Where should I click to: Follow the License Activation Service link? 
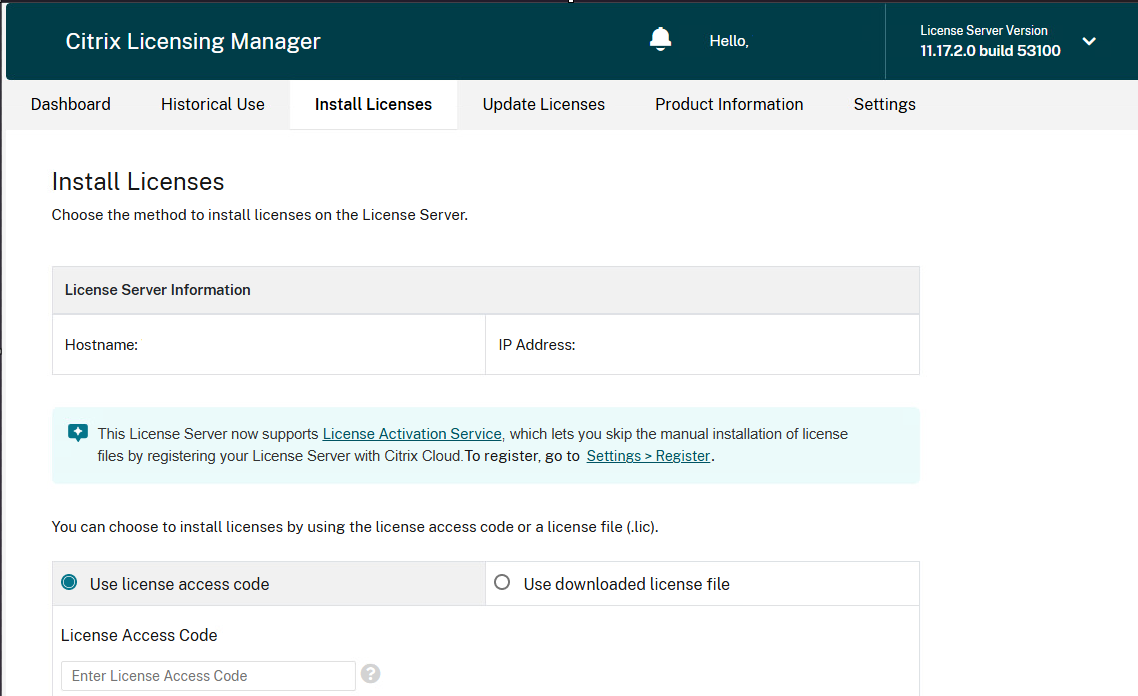[x=412, y=434]
